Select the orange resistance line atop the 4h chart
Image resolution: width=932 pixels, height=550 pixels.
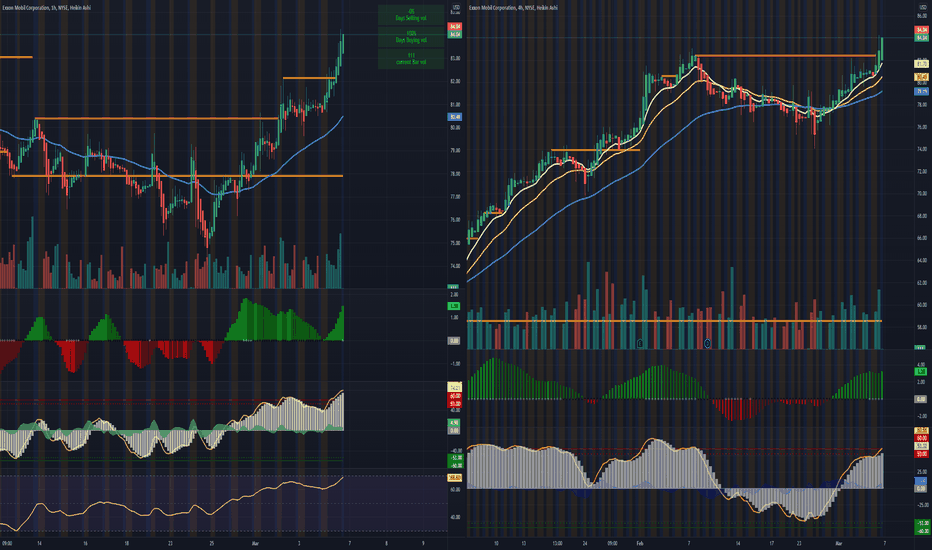(x=785, y=56)
